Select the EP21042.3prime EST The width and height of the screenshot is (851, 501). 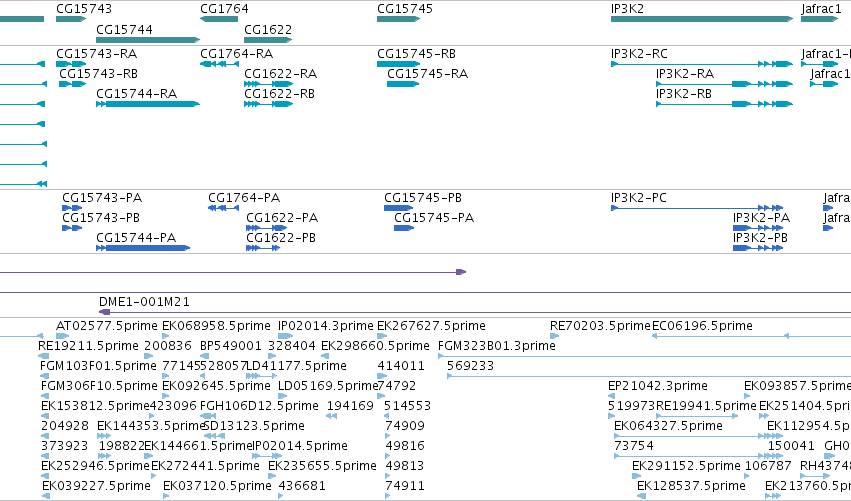click(x=611, y=396)
